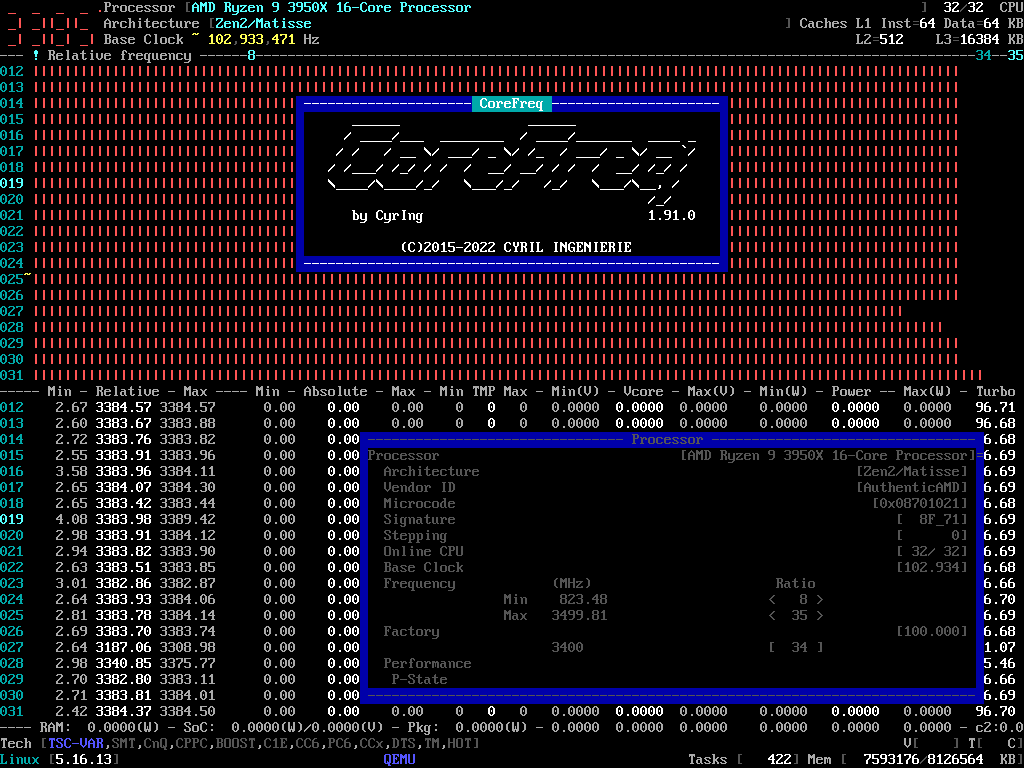Click the base clock value 102,933,471 Hz
The image size is (1024, 768).
tap(263, 40)
